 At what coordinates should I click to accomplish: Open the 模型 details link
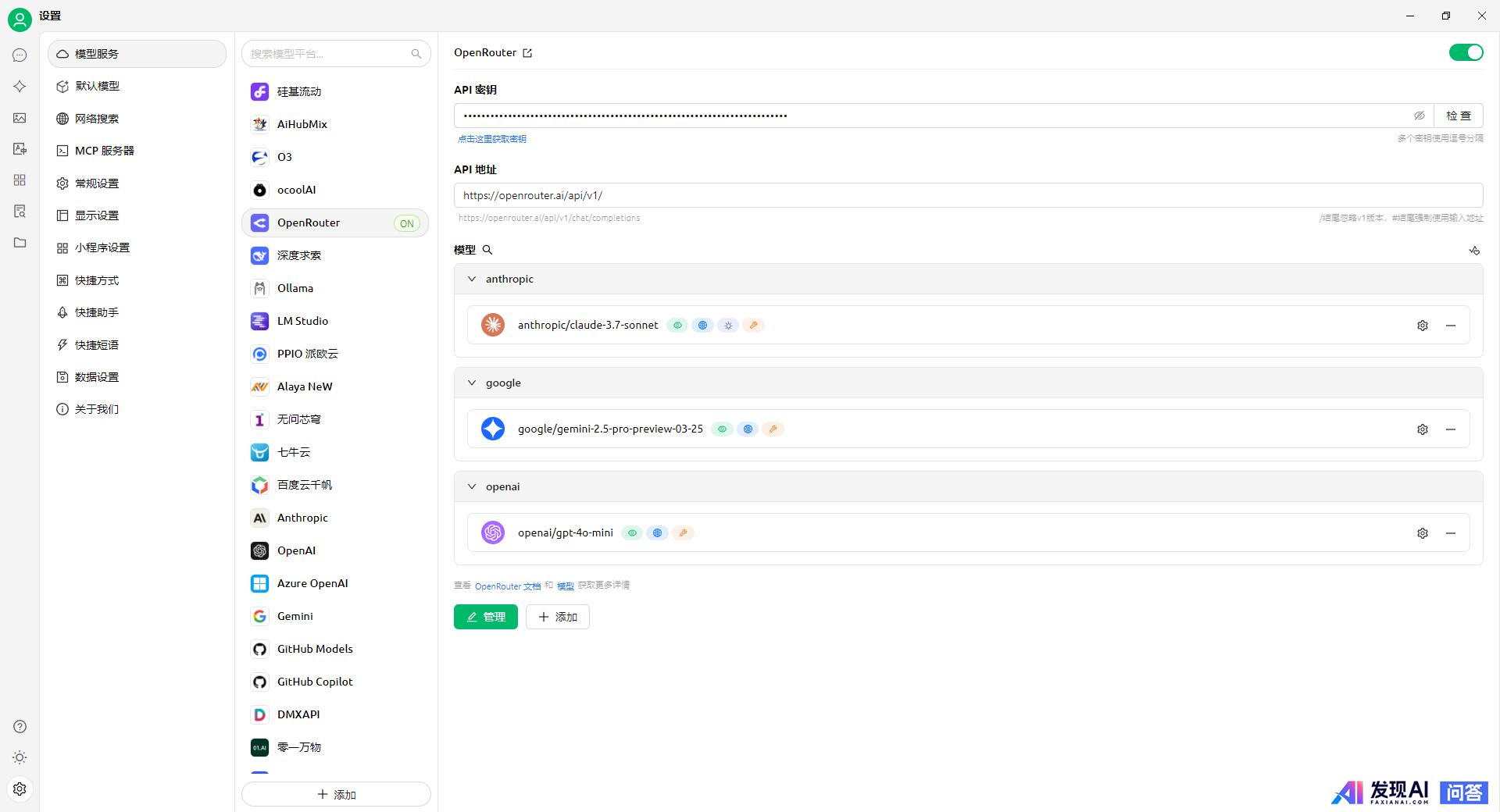click(x=565, y=586)
